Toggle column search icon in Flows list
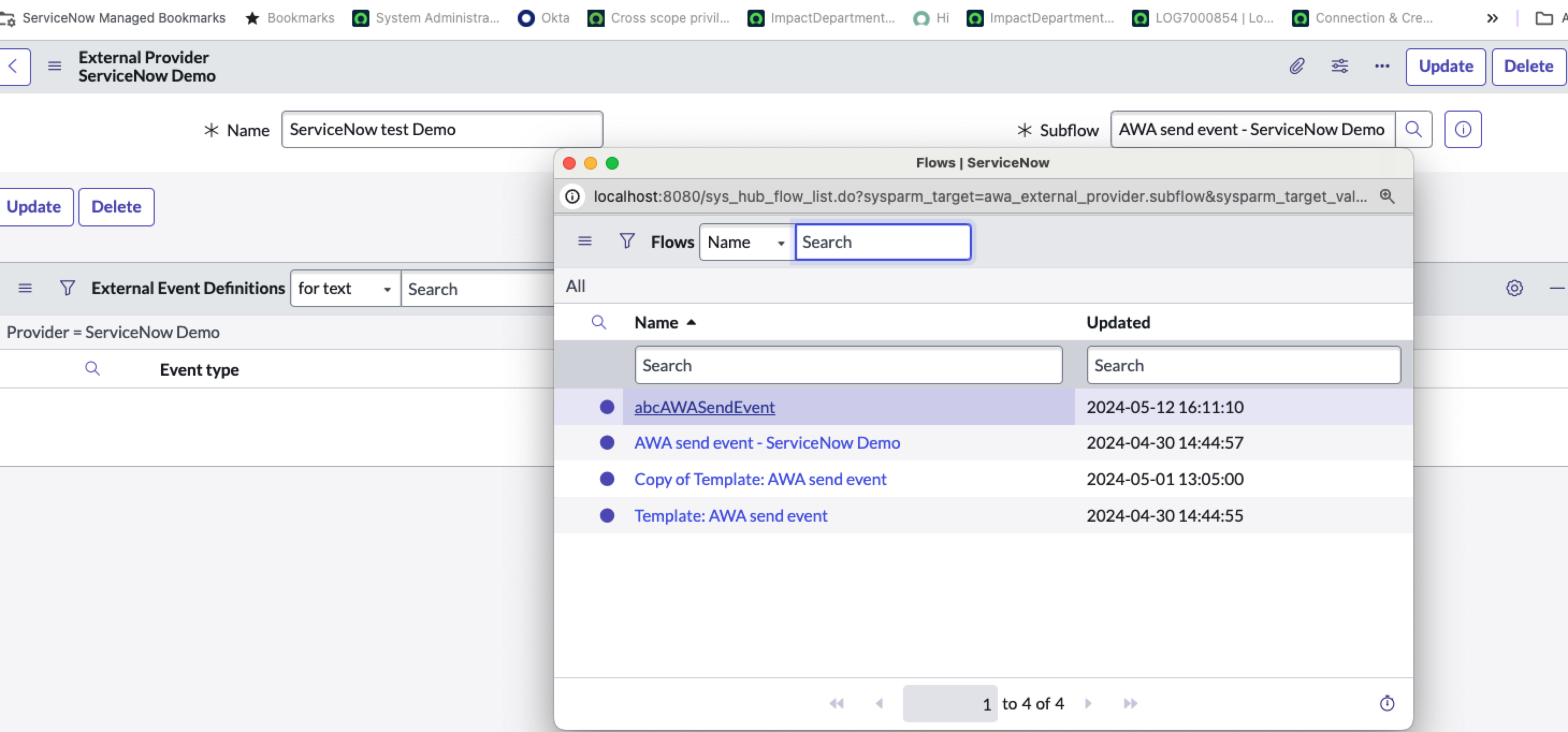1568x732 pixels. 599,323
